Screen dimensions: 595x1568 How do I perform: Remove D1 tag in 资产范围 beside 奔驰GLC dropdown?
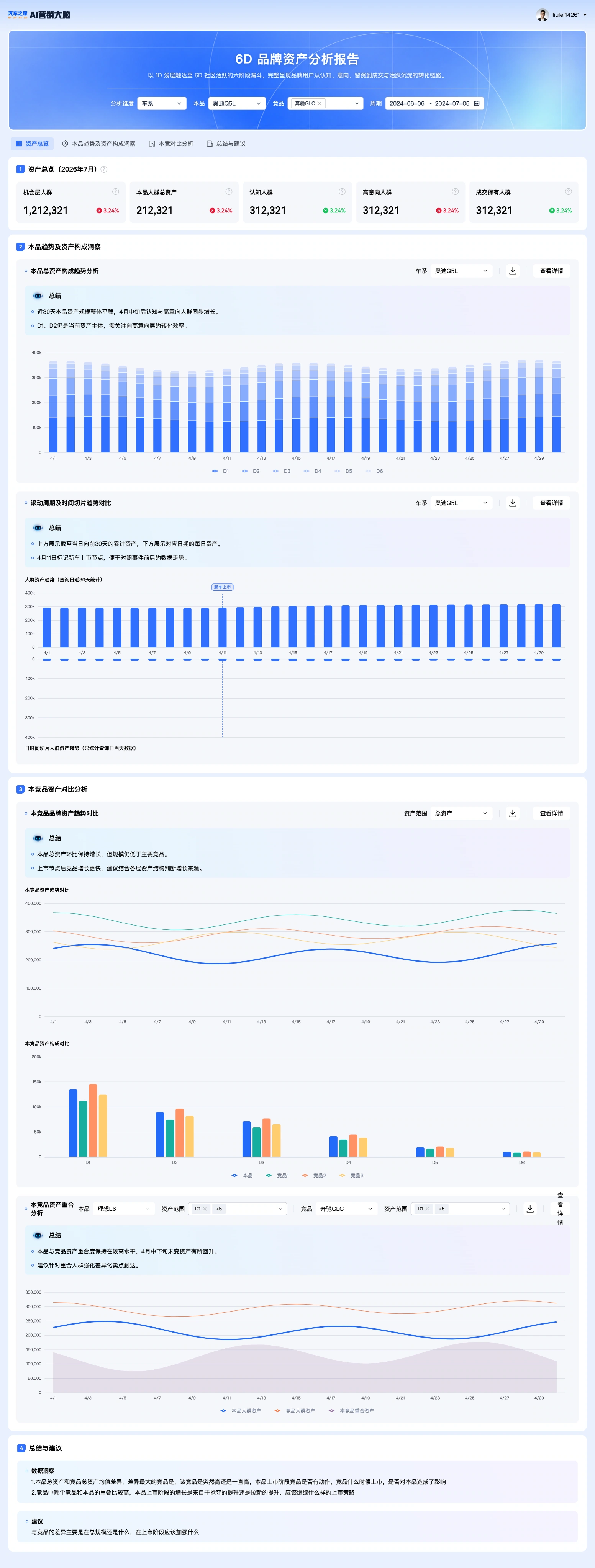pyautogui.click(x=428, y=1209)
